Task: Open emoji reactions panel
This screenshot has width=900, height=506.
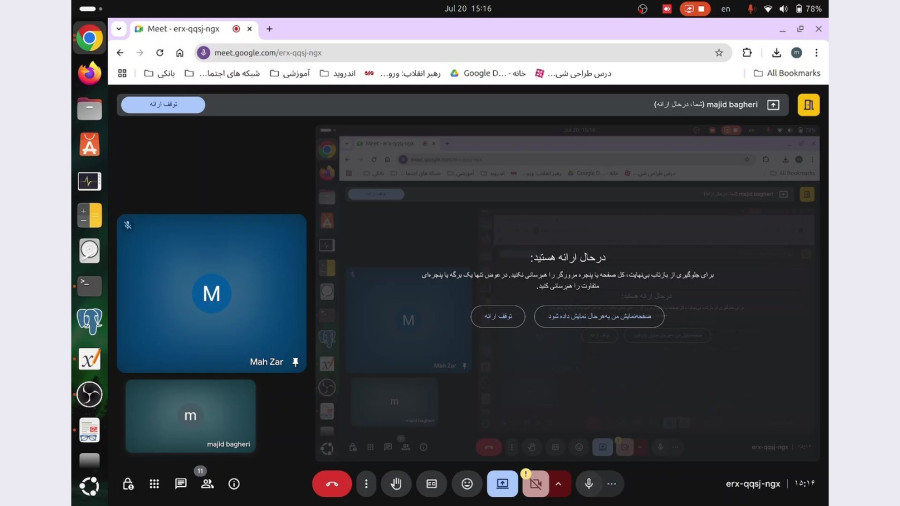Action: [x=467, y=484]
